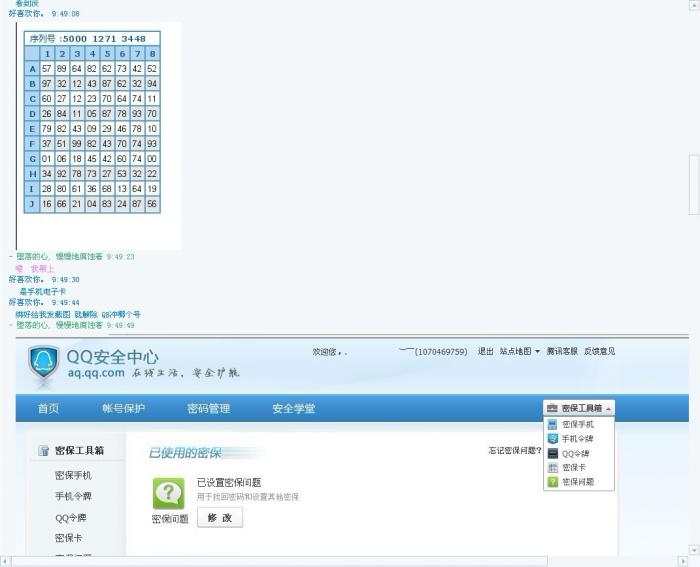Click the 密保问题 icon in dropdown list
This screenshot has height=567, width=700.
point(553,482)
